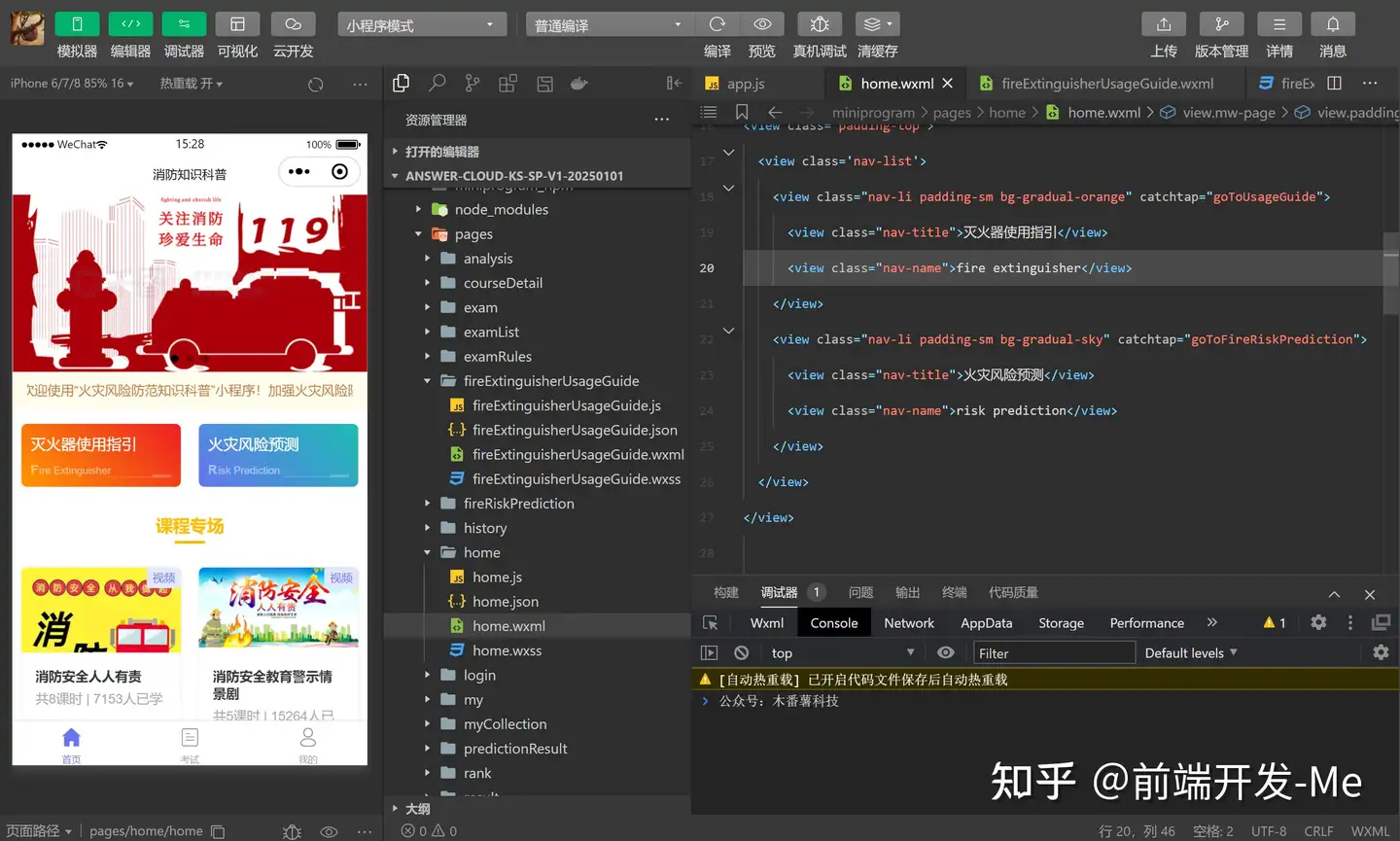The height and width of the screenshot is (841, 1400).
Task: Select the Storage tab
Action: (1061, 623)
